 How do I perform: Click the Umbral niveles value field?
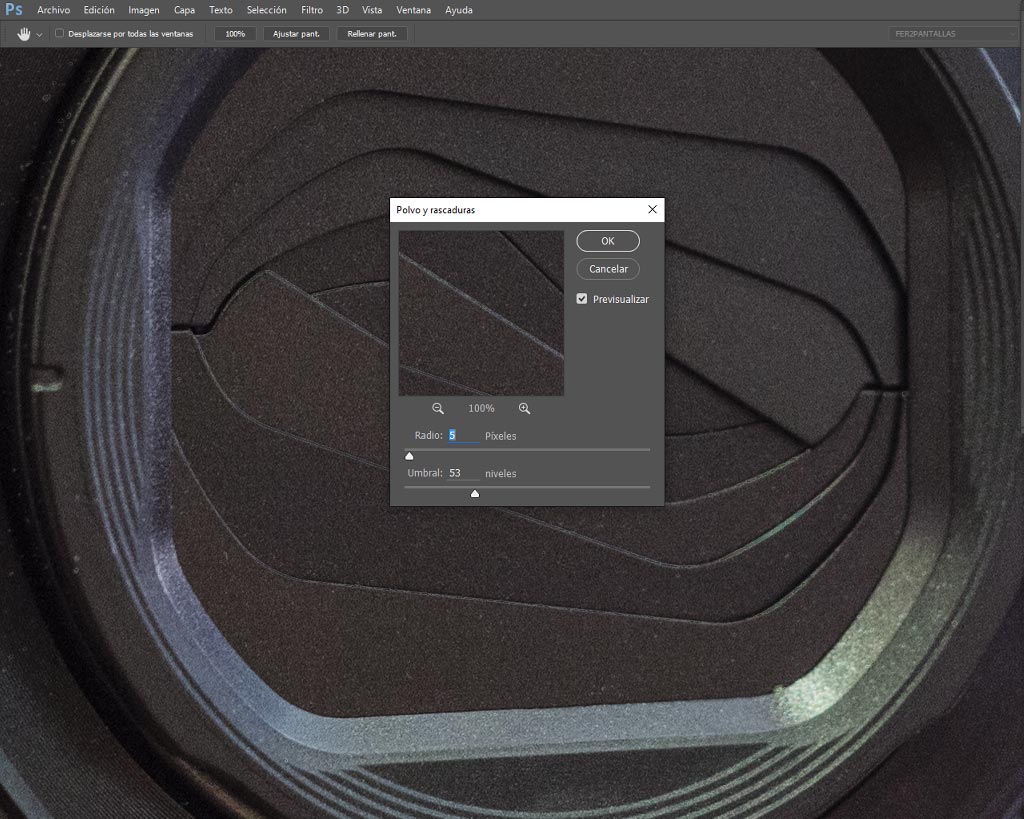(x=464, y=473)
